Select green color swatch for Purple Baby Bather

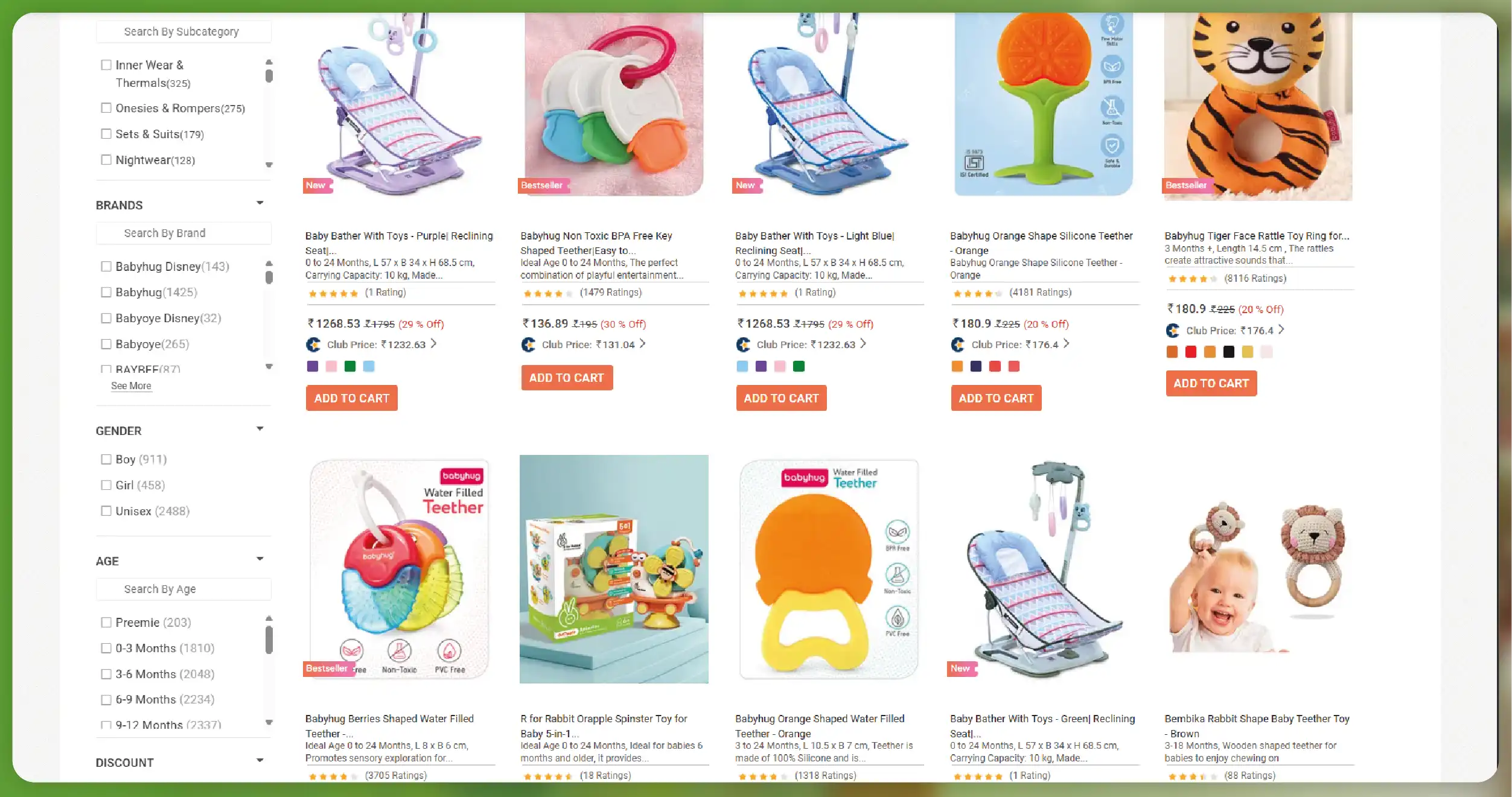point(350,366)
